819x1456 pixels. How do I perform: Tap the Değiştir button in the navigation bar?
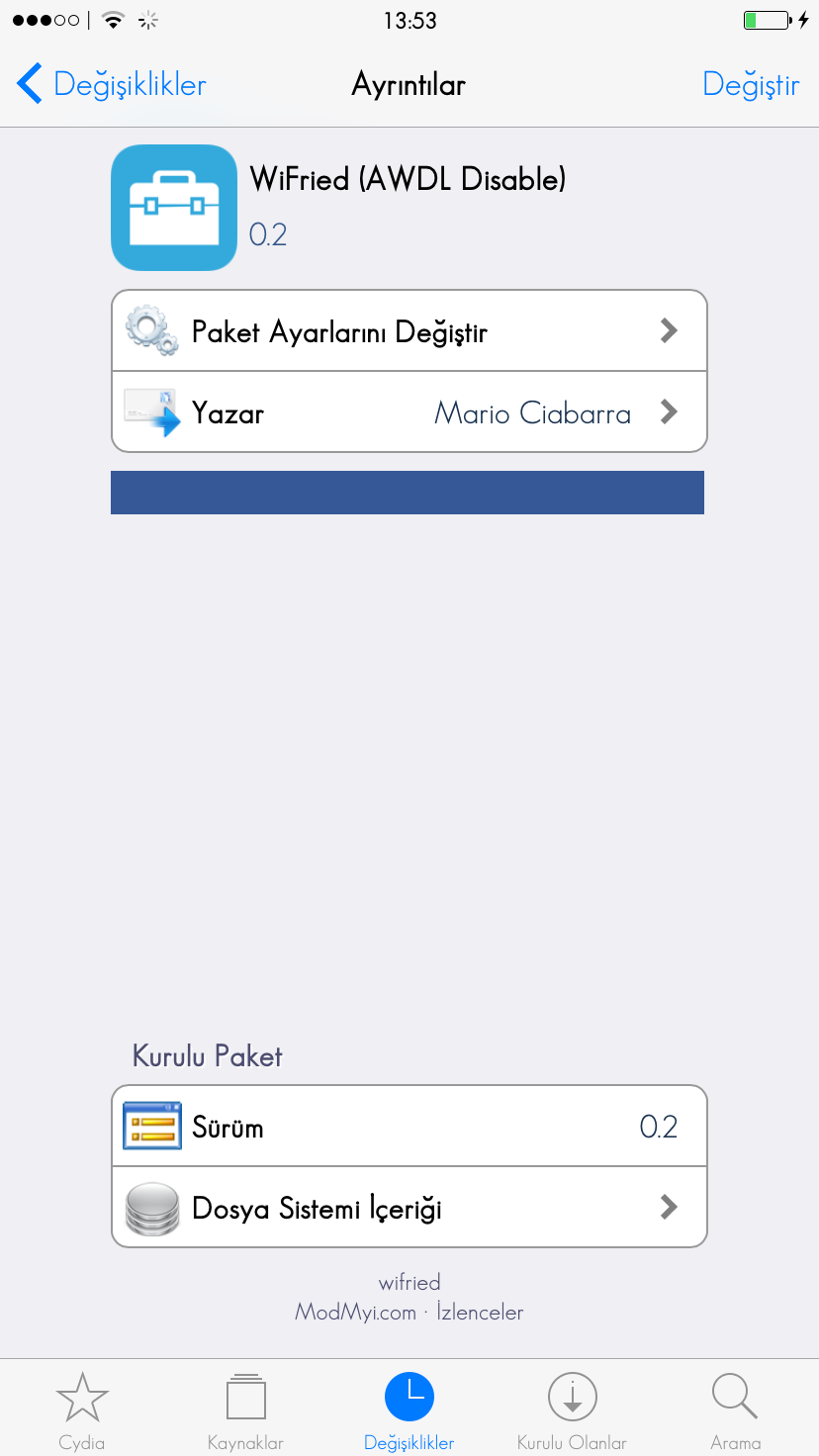pyautogui.click(x=751, y=85)
